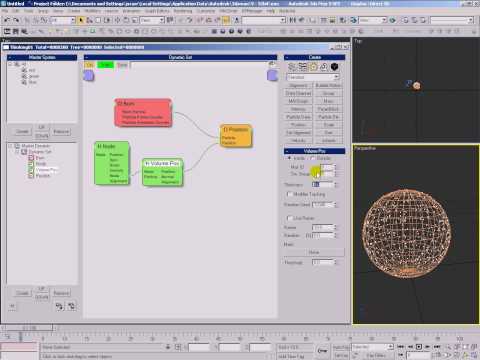
Task: Toggle the Position checkbox in tree
Action: (31, 176)
